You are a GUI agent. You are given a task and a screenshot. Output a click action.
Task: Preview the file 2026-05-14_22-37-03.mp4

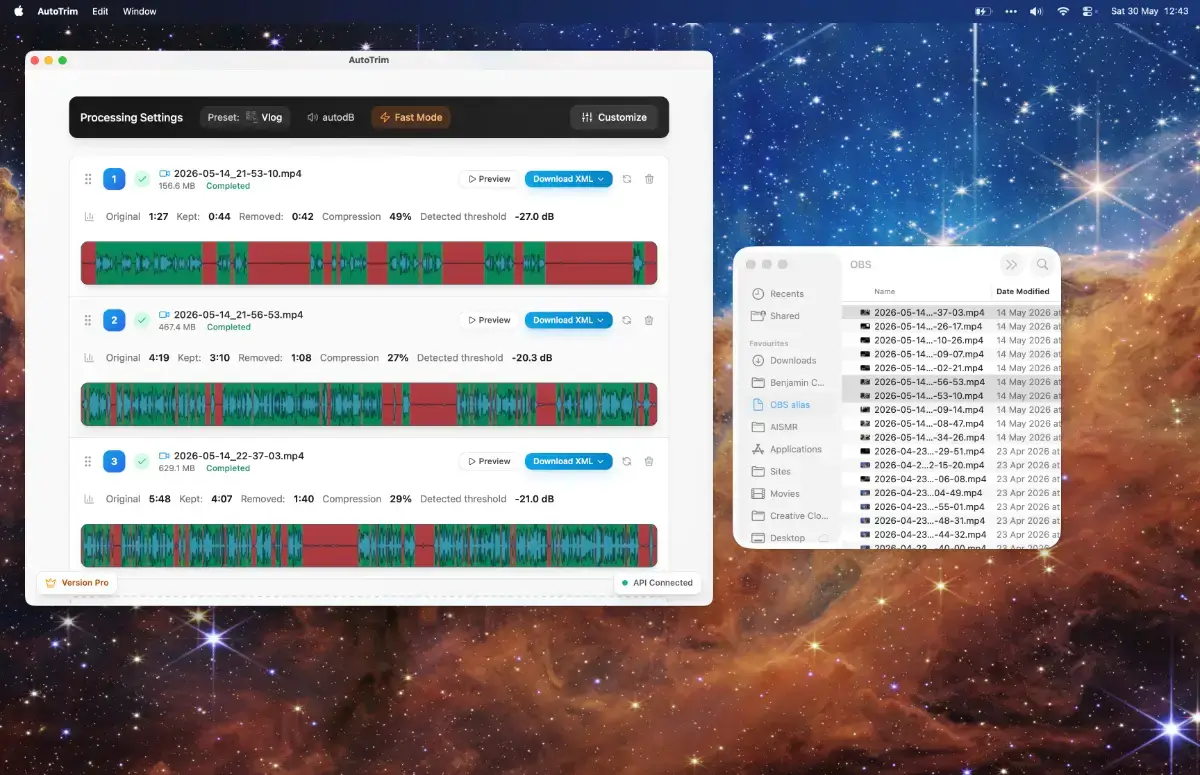click(x=490, y=461)
